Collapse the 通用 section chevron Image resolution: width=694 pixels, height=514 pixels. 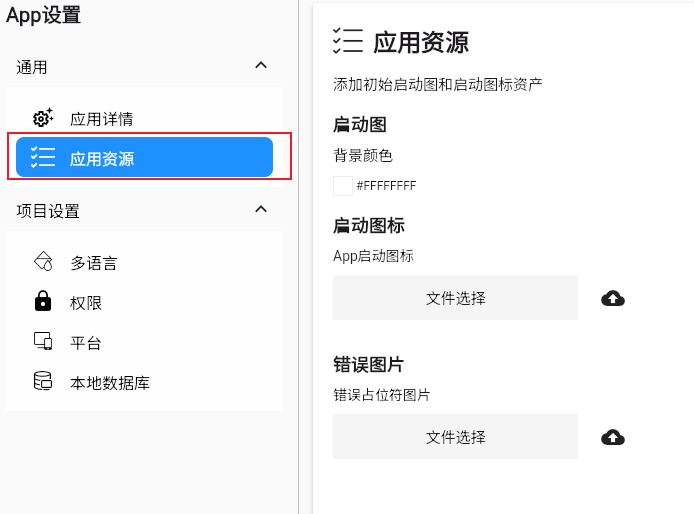[261, 66]
